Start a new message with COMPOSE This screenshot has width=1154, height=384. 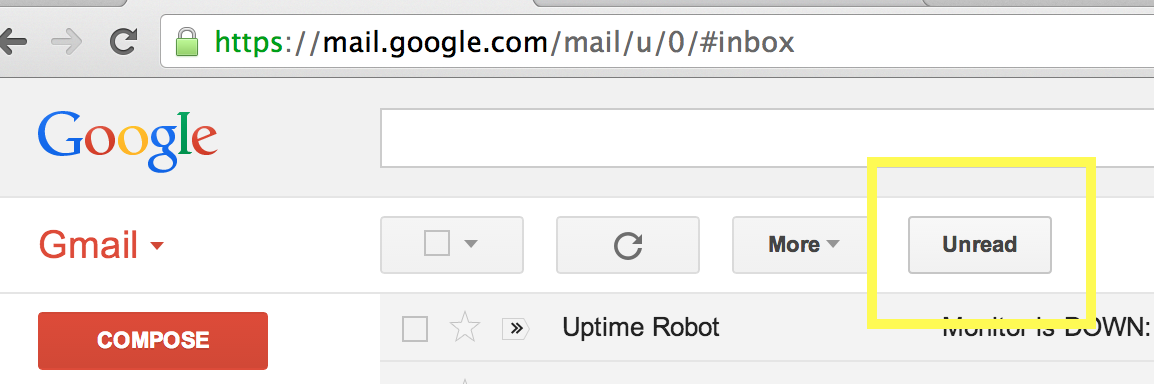[153, 341]
